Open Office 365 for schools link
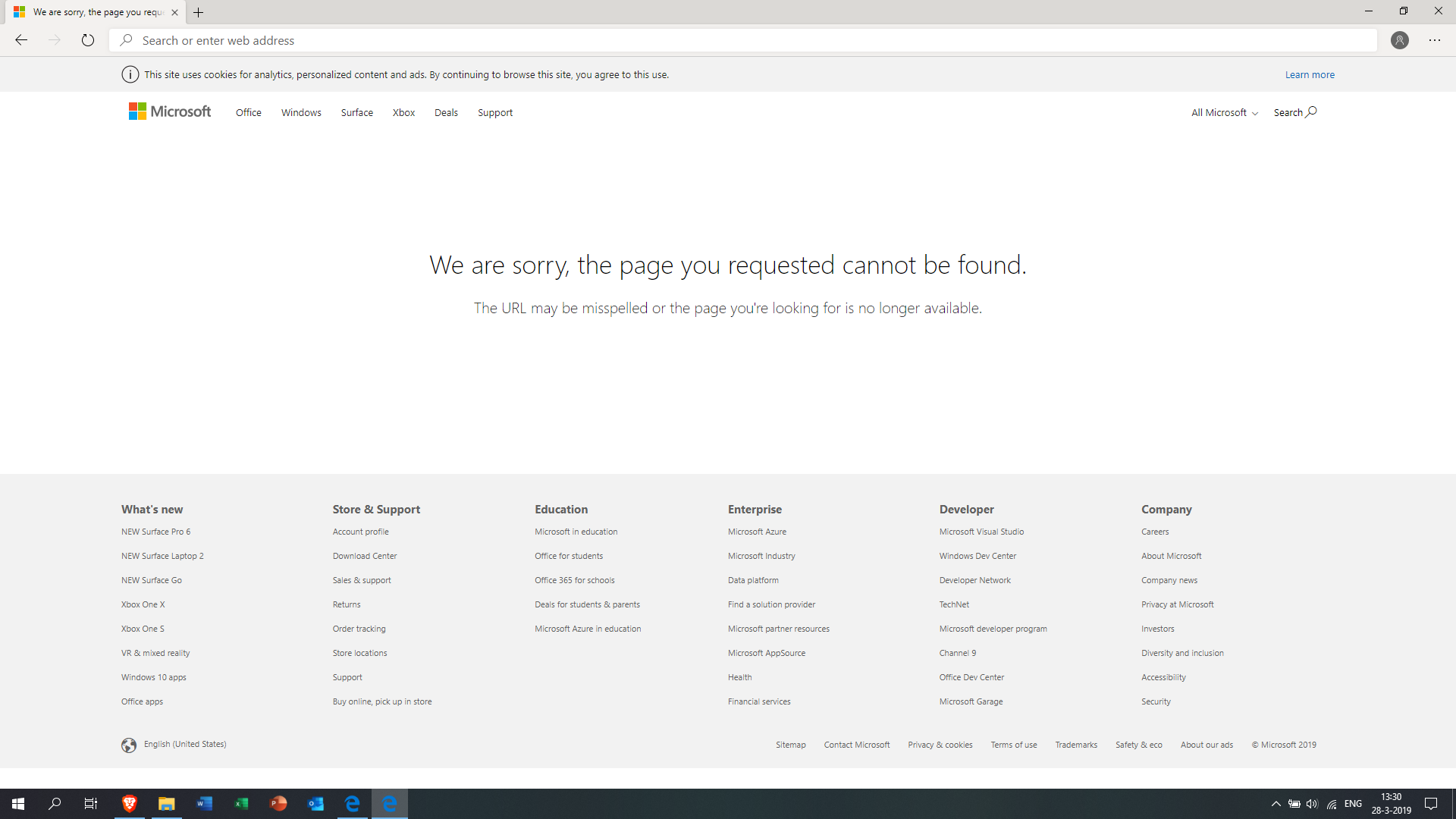The width and height of the screenshot is (1456, 819). click(575, 580)
